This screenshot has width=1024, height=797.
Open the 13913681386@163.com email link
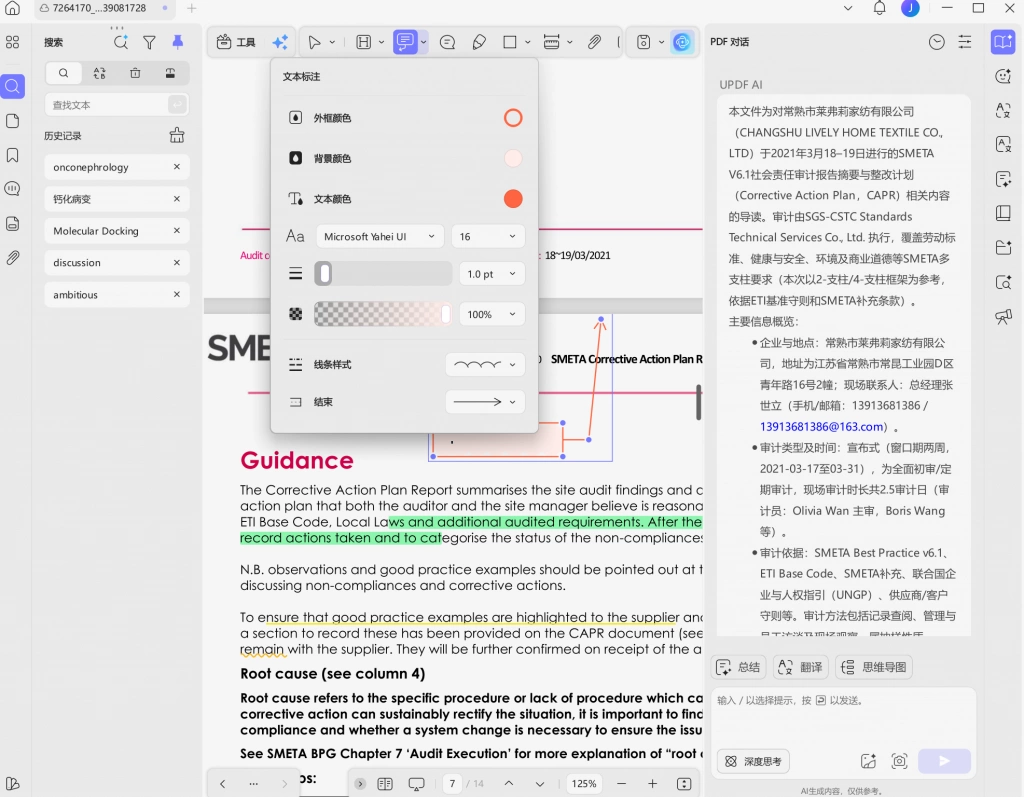click(821, 427)
